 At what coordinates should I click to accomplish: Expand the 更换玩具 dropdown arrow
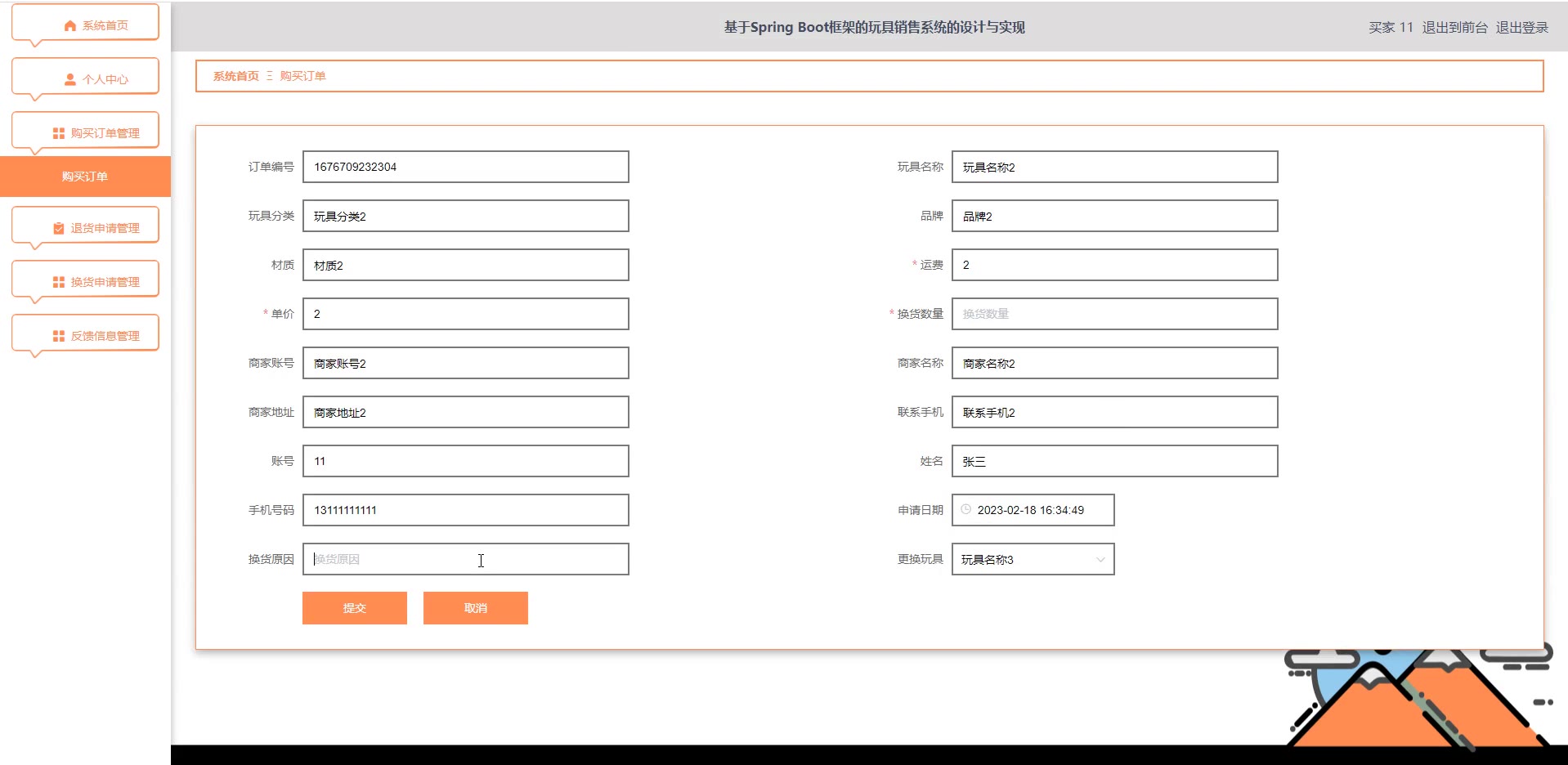pos(1100,560)
